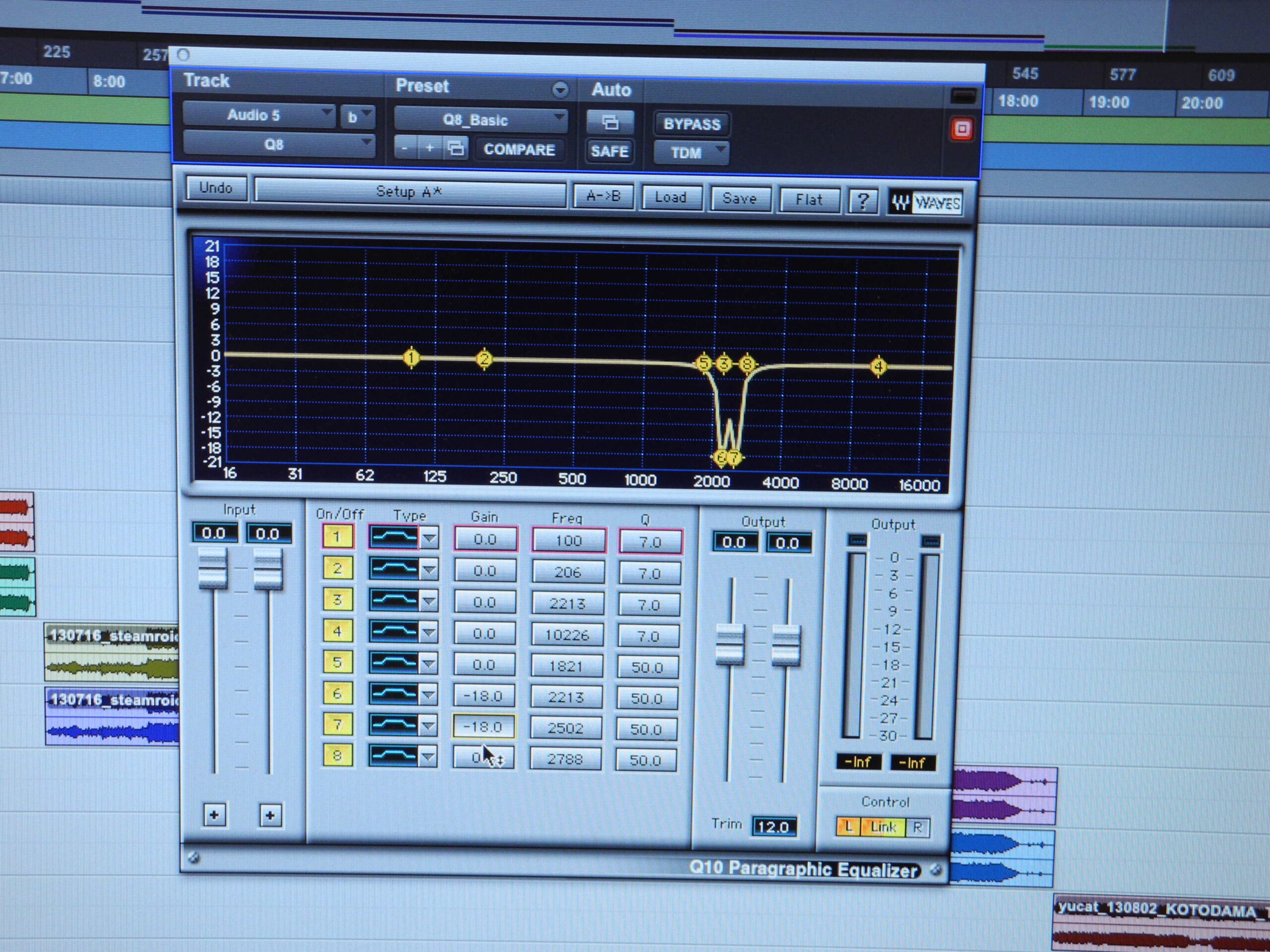
Task: Click the type curve icon for band 1
Action: (x=394, y=537)
